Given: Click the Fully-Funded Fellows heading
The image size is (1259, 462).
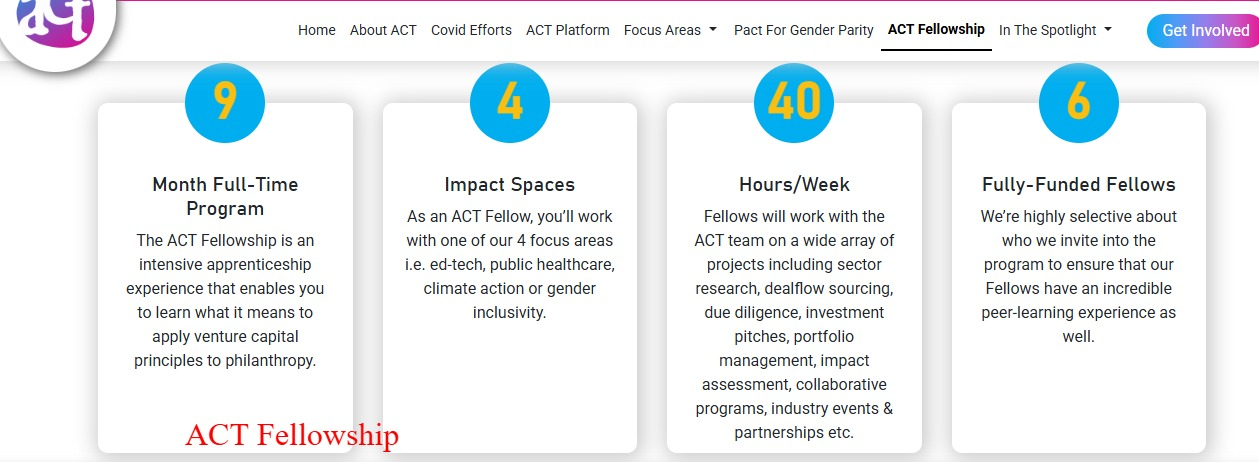Looking at the screenshot, I should [x=1079, y=184].
